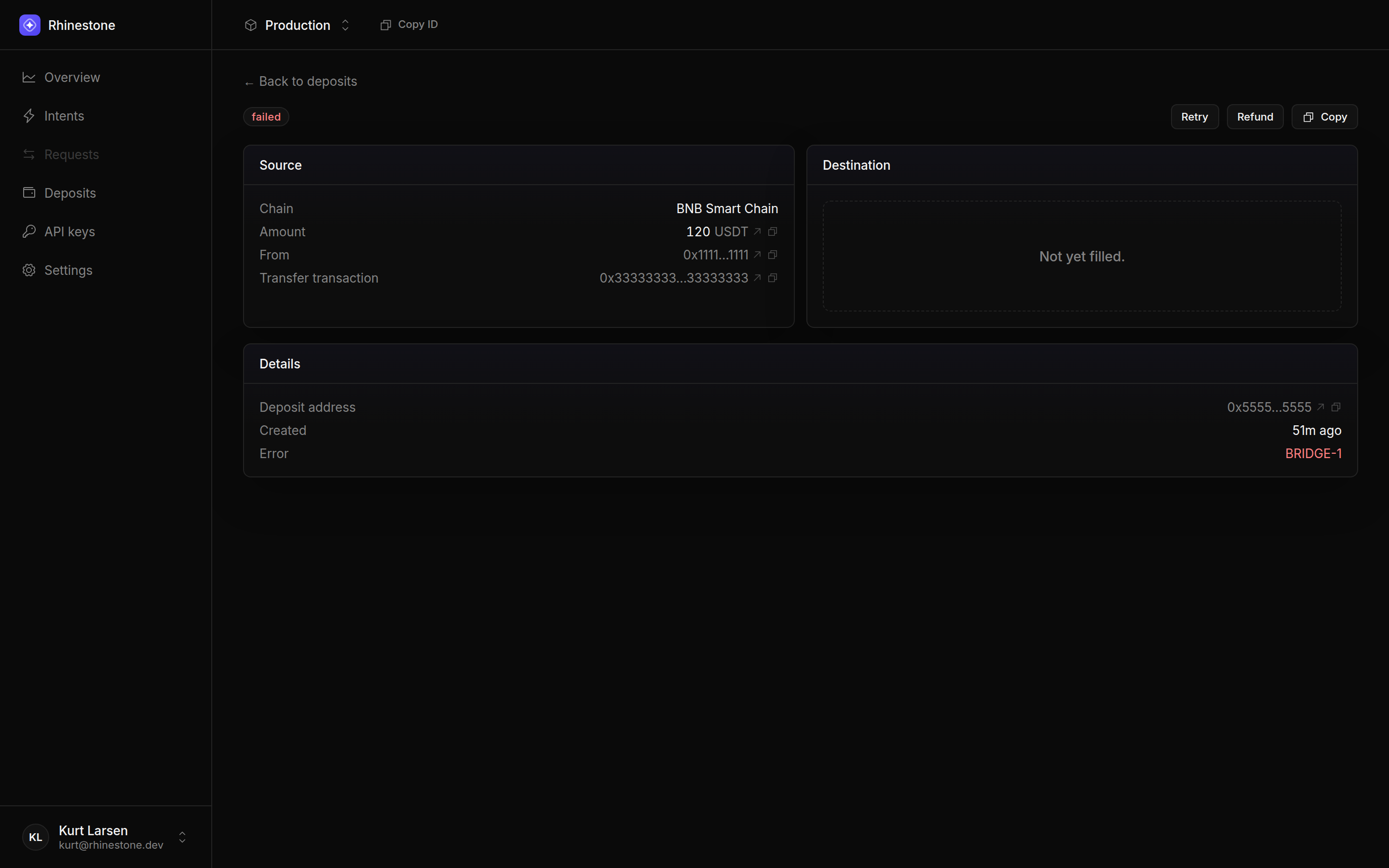Copy the Transfer transaction hash

[x=773, y=278]
